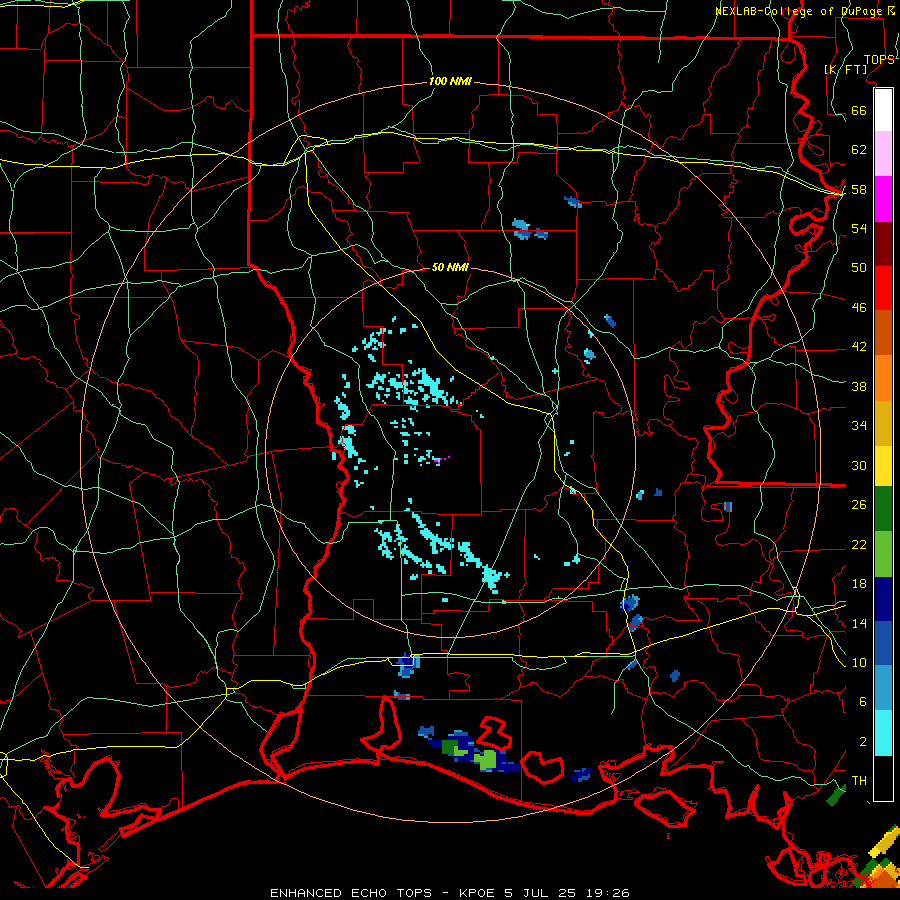
Task: Click the dark green 30 kft swatch
Action: coord(883,509)
